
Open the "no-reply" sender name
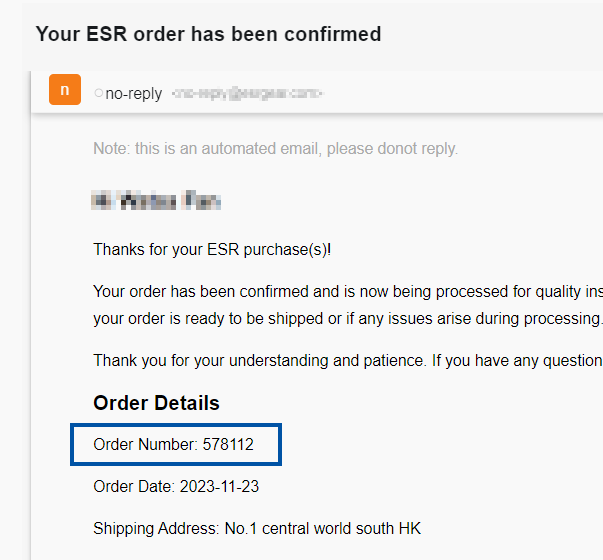coord(133,93)
